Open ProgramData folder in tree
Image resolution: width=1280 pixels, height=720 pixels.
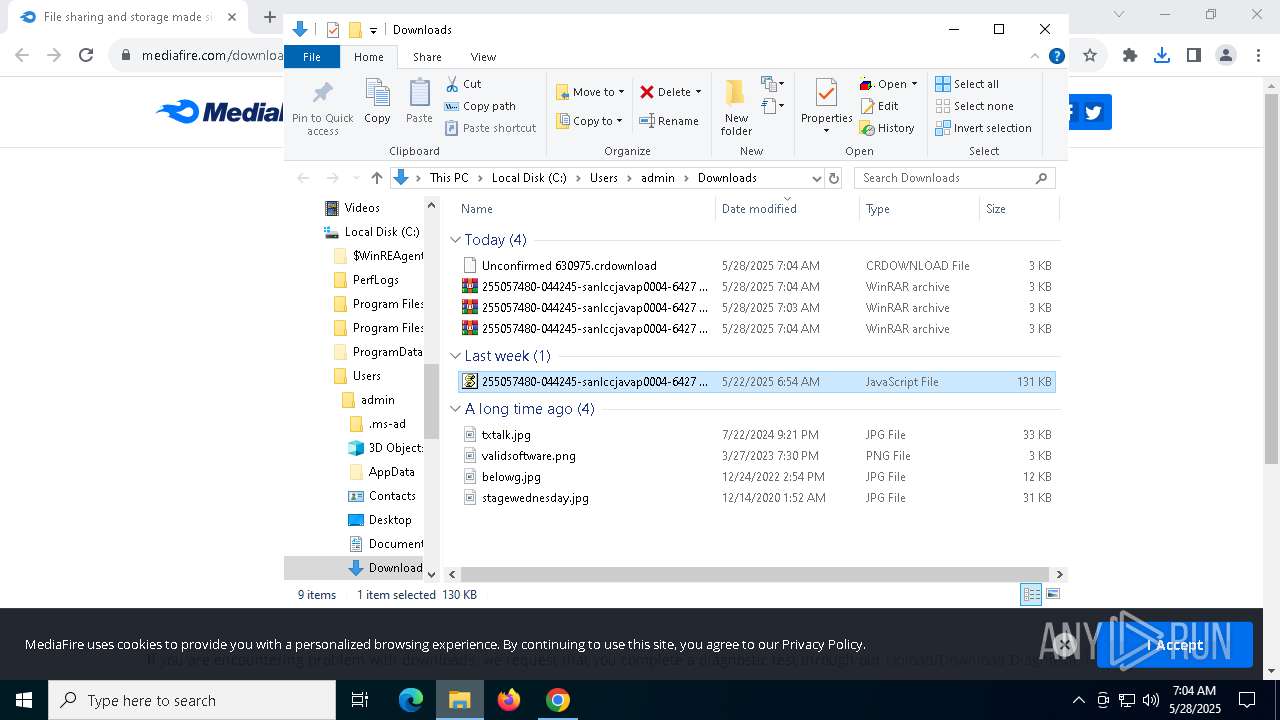pos(377,352)
